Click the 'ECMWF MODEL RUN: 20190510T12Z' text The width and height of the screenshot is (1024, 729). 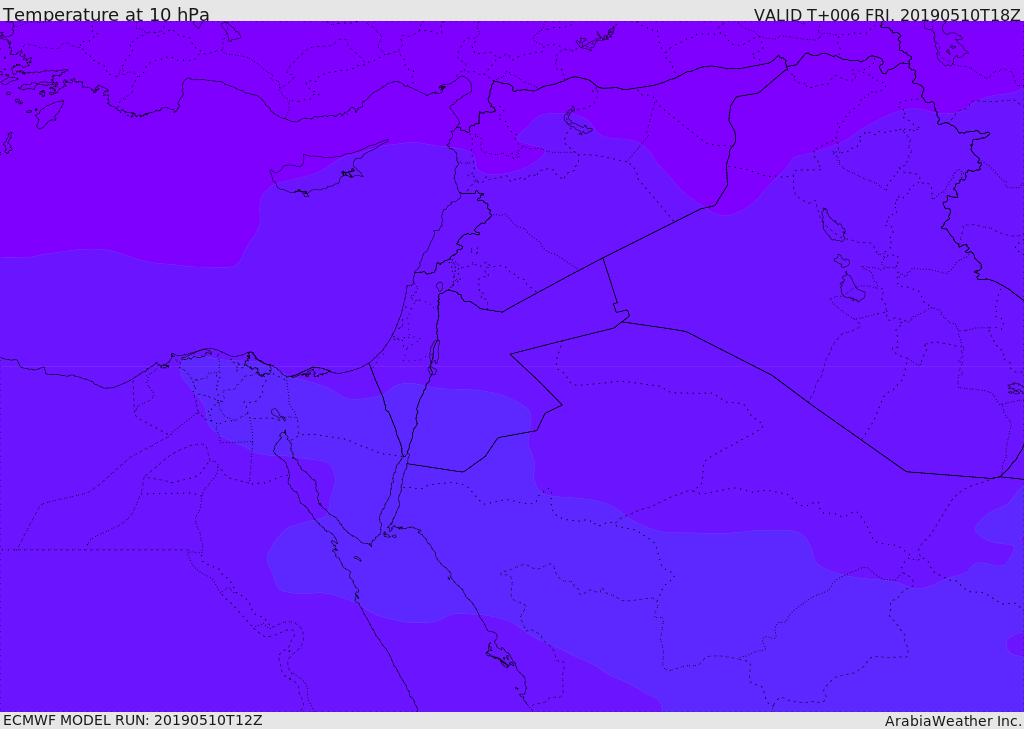(x=133, y=720)
